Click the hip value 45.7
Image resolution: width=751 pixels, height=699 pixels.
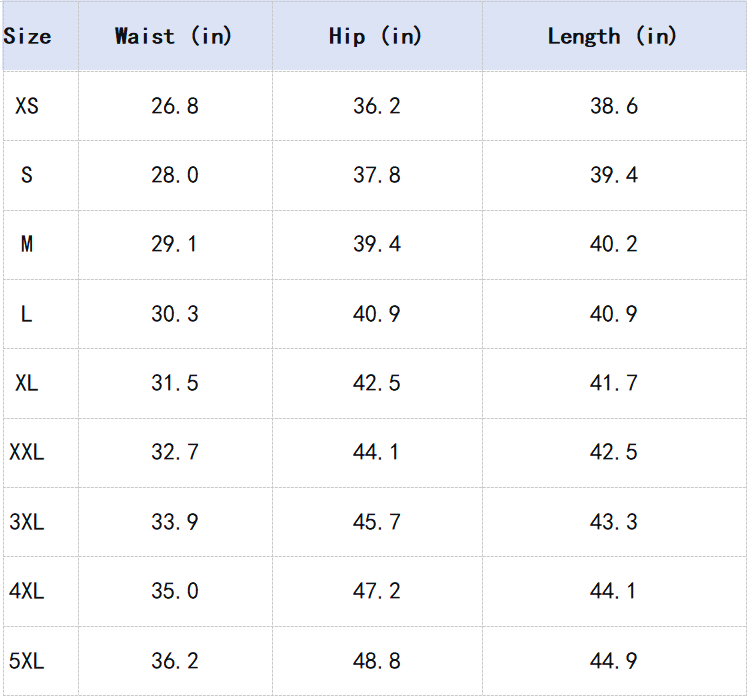click(x=377, y=522)
